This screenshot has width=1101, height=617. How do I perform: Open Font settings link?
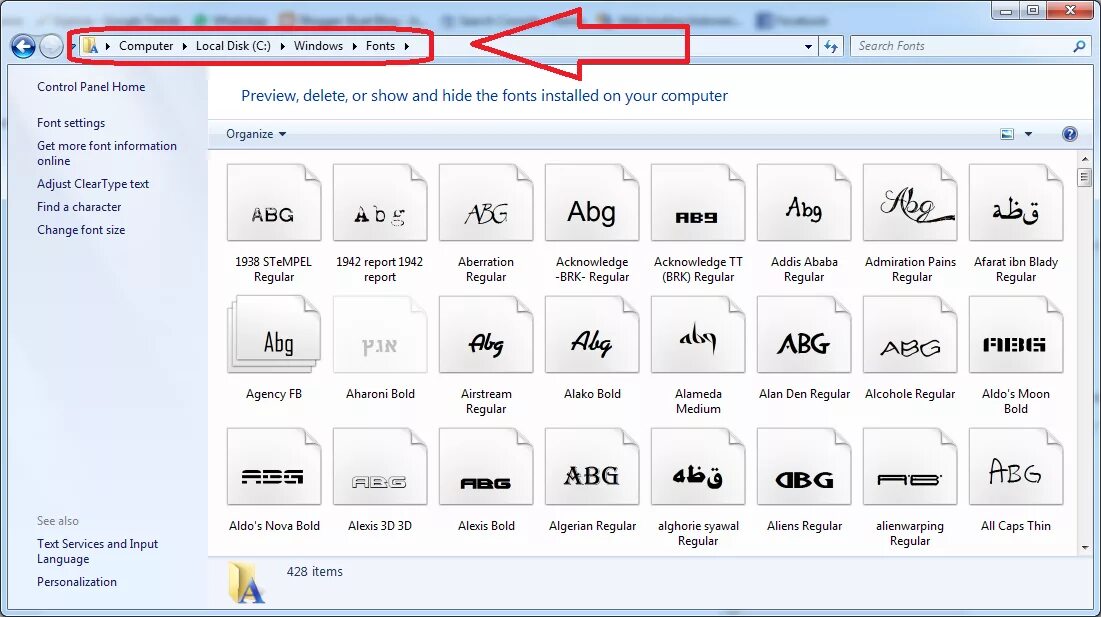71,123
